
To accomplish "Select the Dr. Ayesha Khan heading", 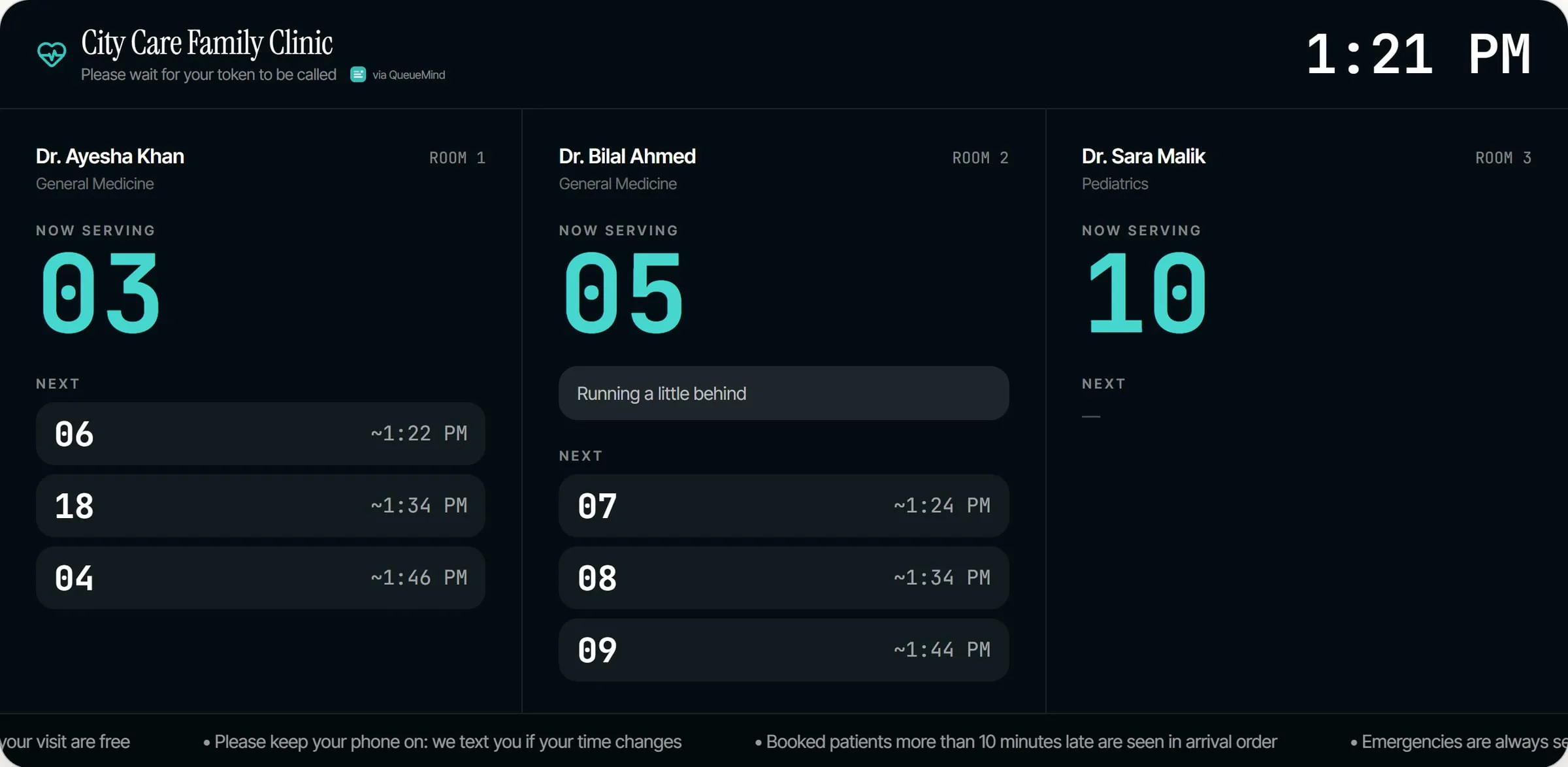I will 110,157.
